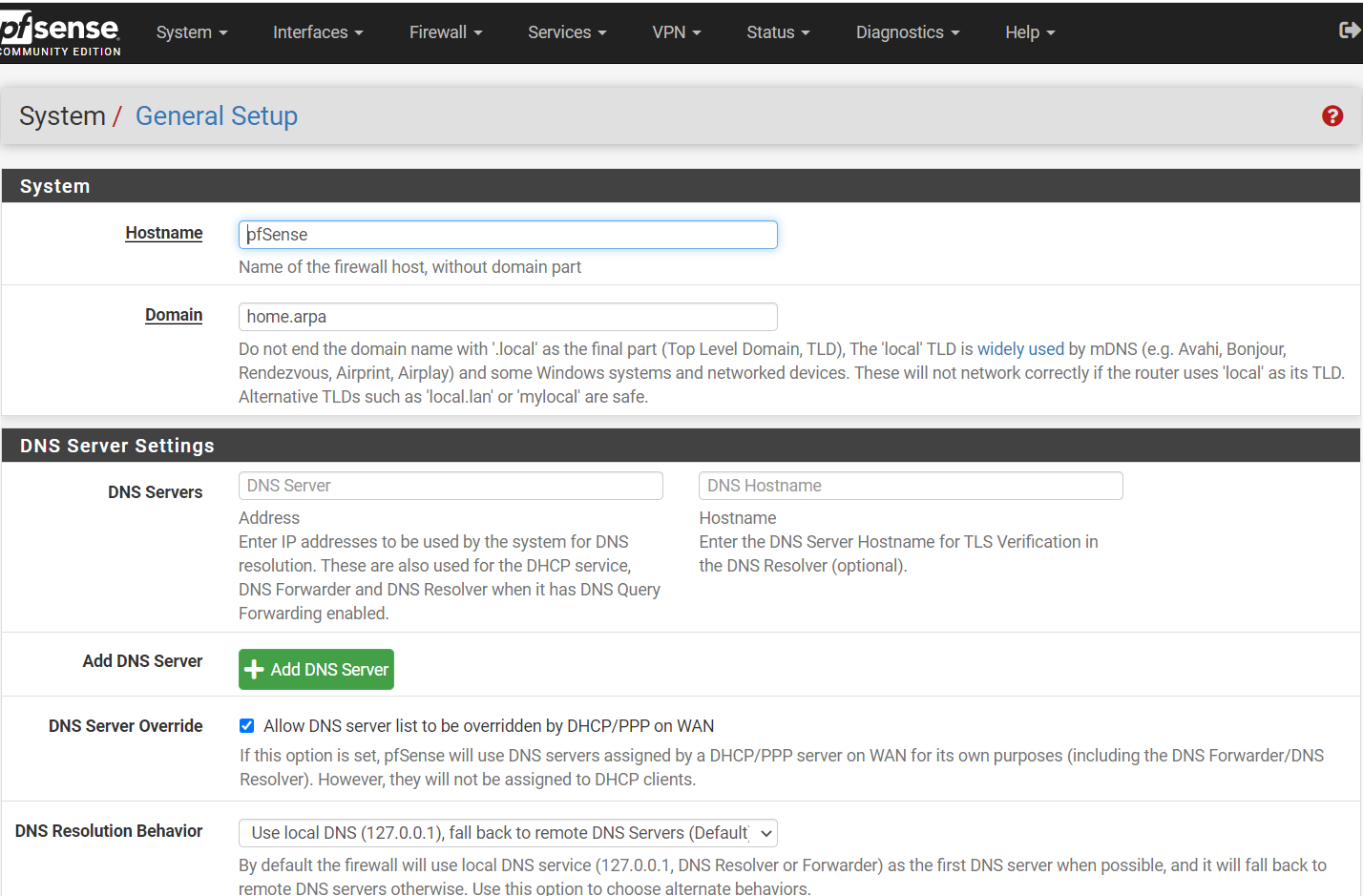
Task: Click the DNS Hostname field
Action: (x=911, y=486)
